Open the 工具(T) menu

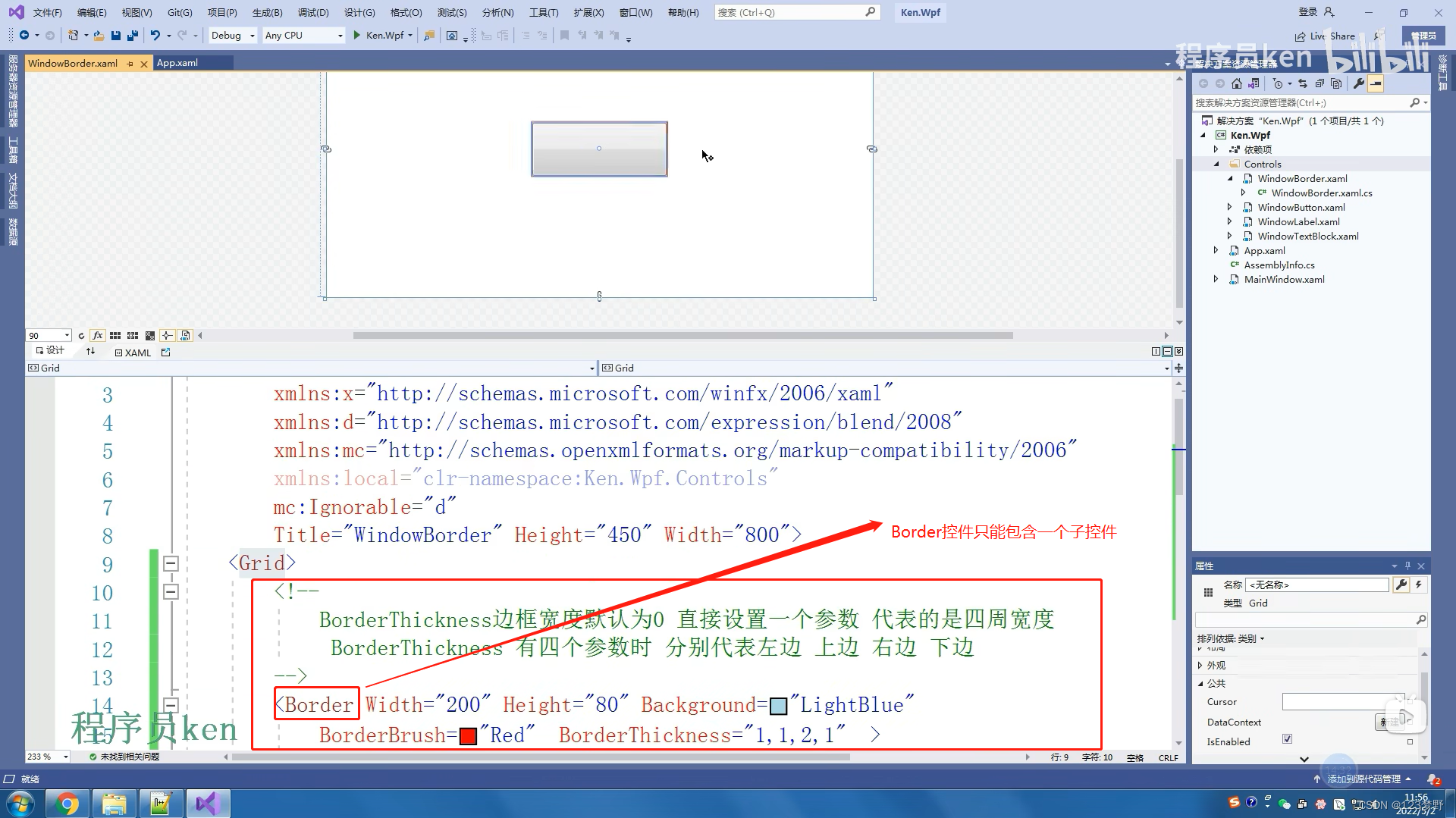[544, 13]
